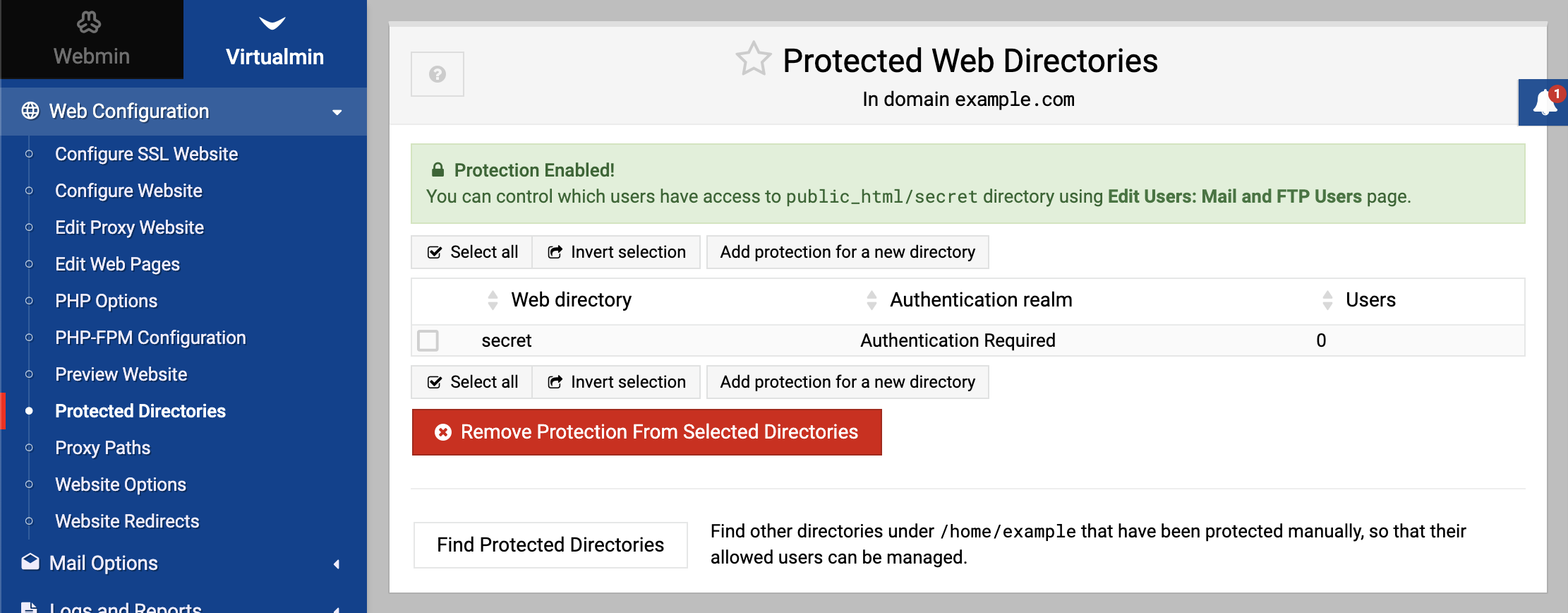Click the globe icon beside Web Configuration
Viewport: 1568px width, 613px height.
(x=30, y=111)
